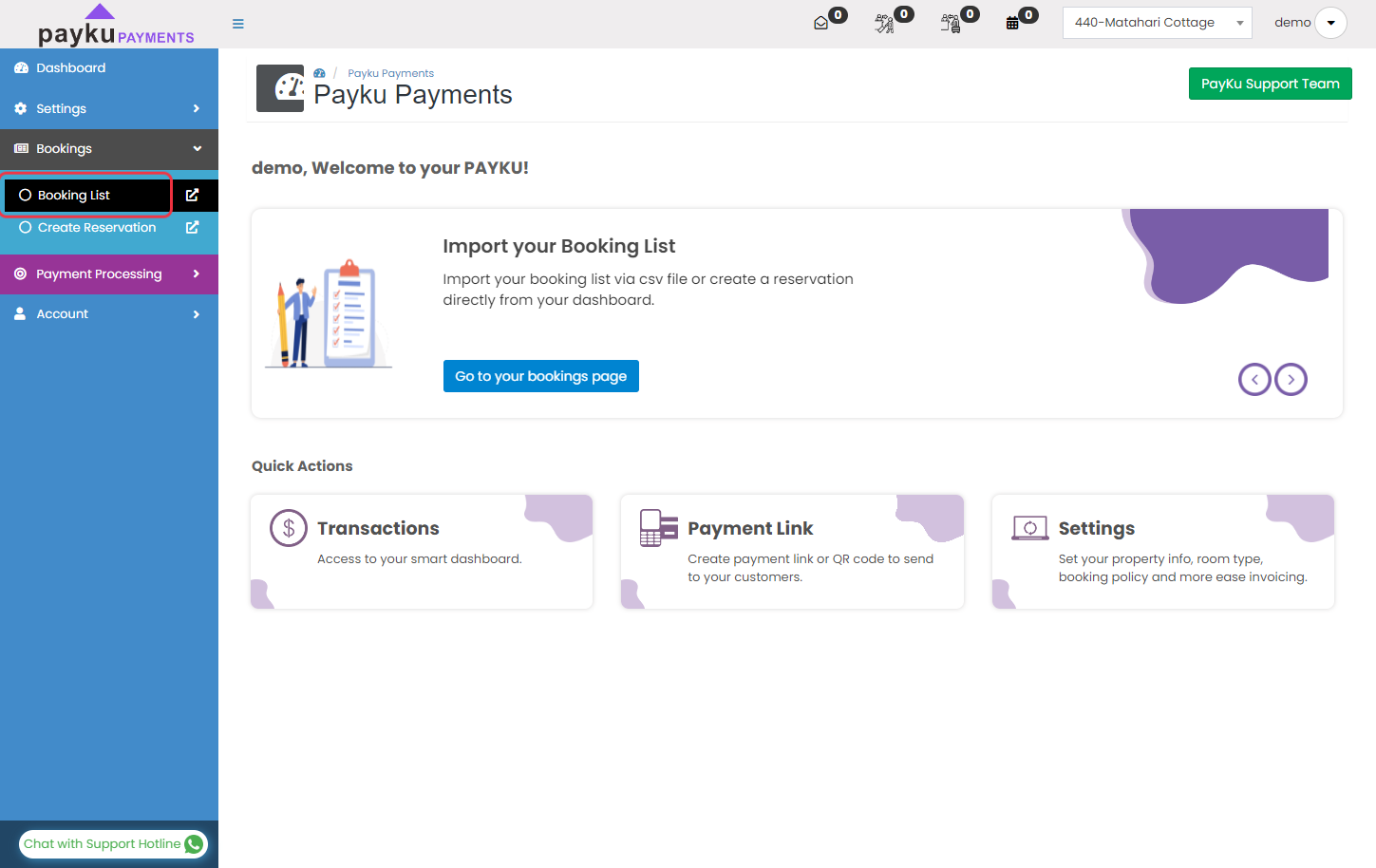Click the WhatsApp icon in support chat
Image resolution: width=1376 pixels, height=868 pixels.
194,844
